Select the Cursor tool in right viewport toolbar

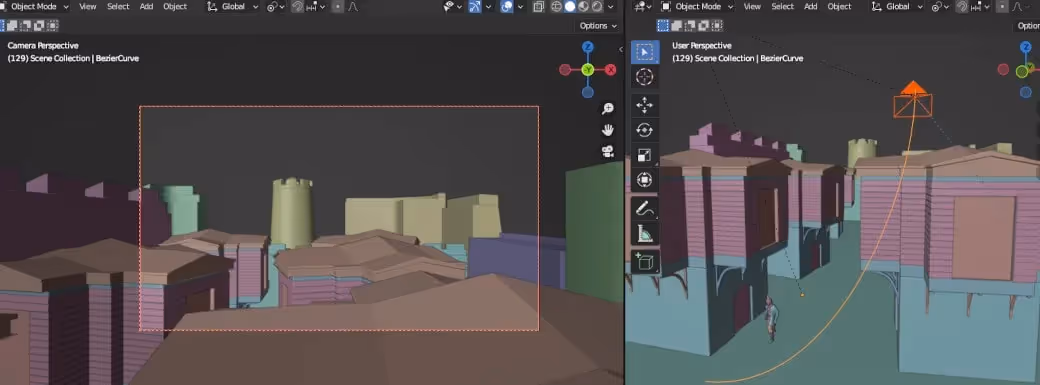(644, 77)
